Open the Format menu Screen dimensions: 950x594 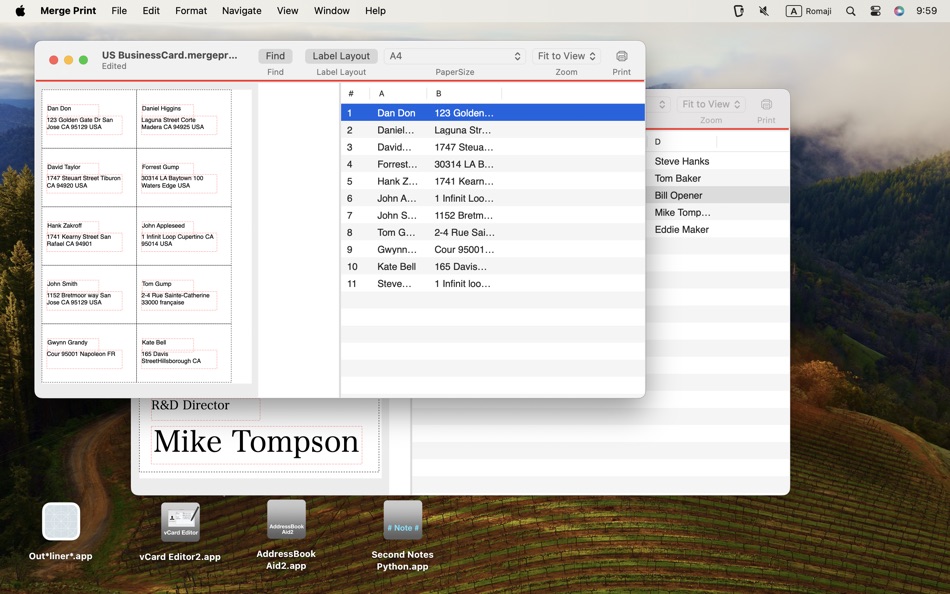point(191,10)
